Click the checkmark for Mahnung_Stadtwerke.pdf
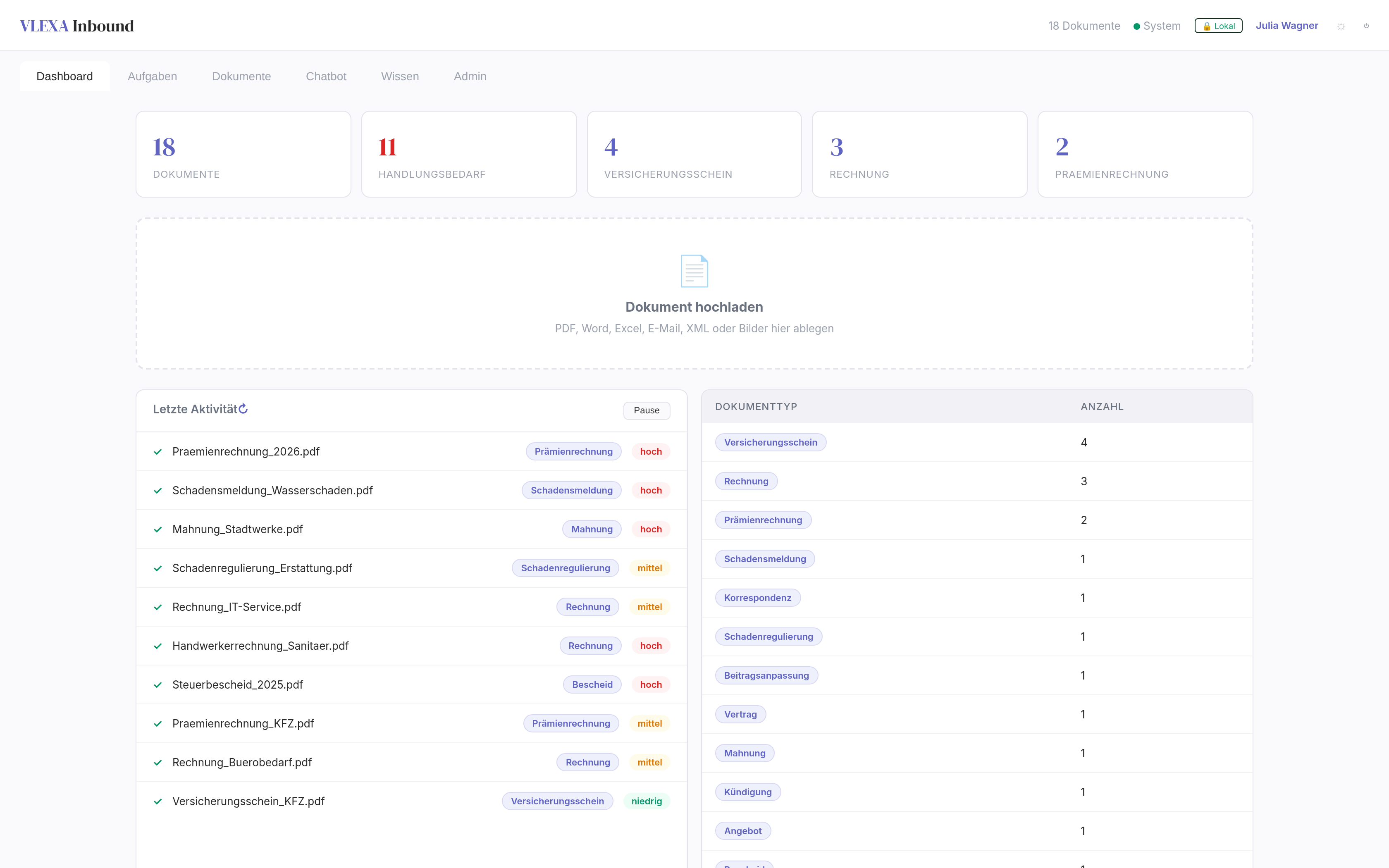The image size is (1389, 868). click(158, 529)
